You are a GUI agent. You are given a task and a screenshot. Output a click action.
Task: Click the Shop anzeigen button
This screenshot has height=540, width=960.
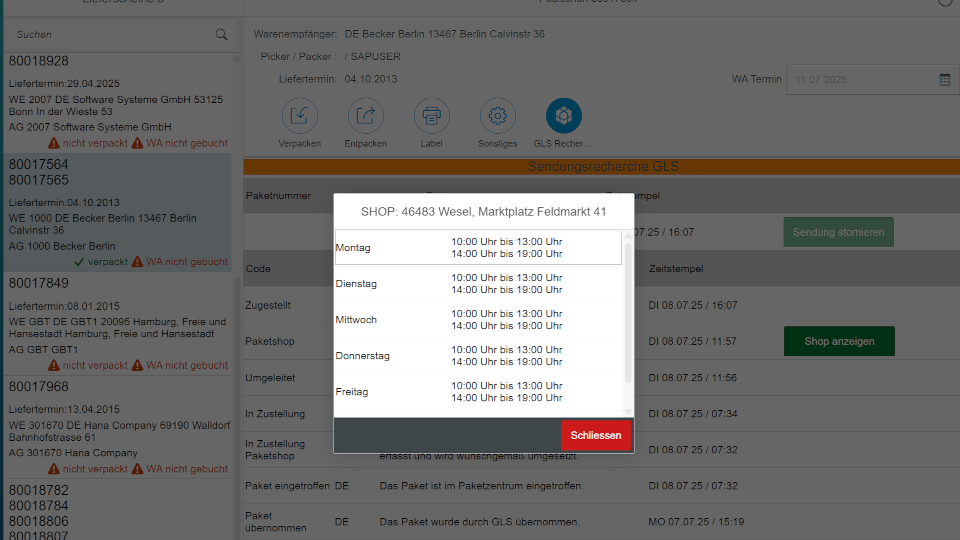click(838, 341)
